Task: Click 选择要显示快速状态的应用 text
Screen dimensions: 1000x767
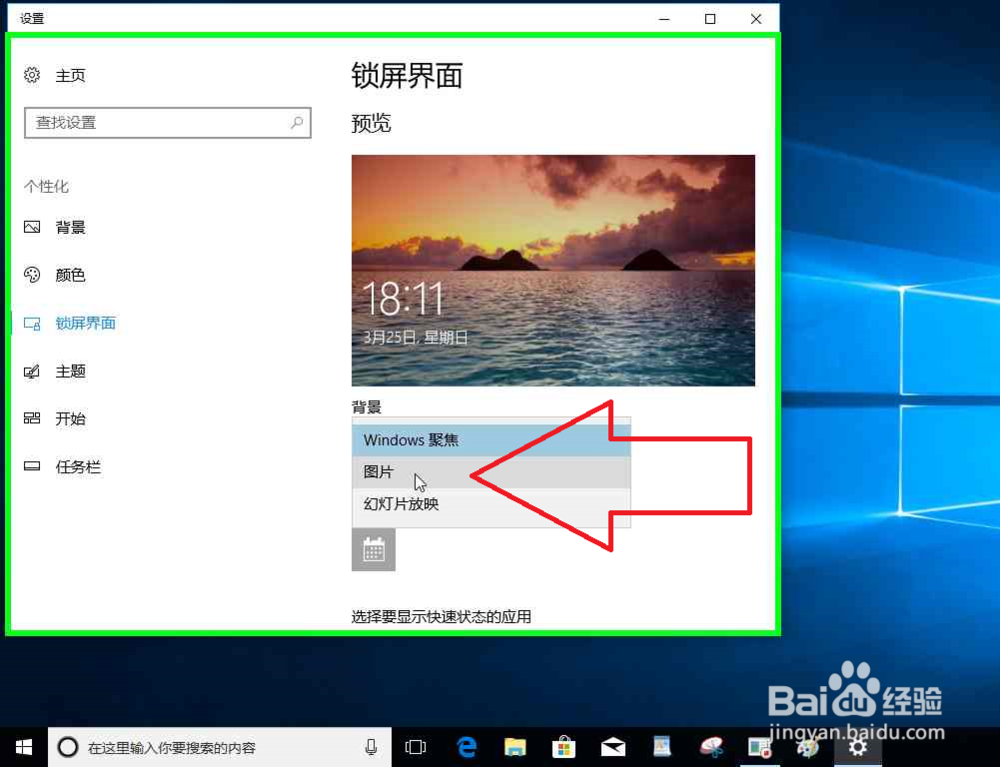Action: pyautogui.click(x=441, y=617)
